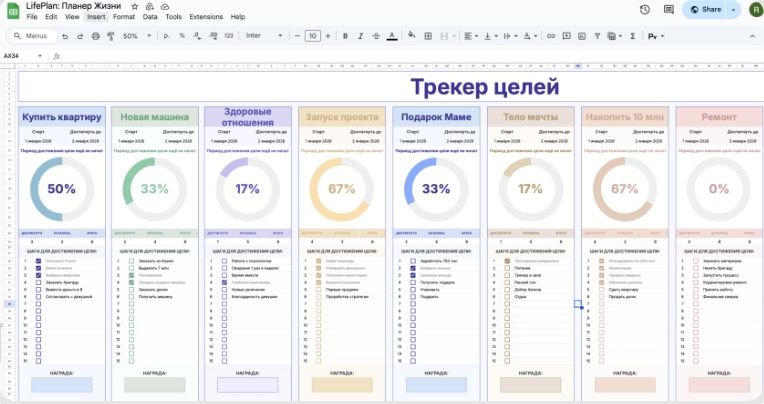Insert a chart
Image resolution: width=764 pixels, height=404 pixels.
[582, 36]
